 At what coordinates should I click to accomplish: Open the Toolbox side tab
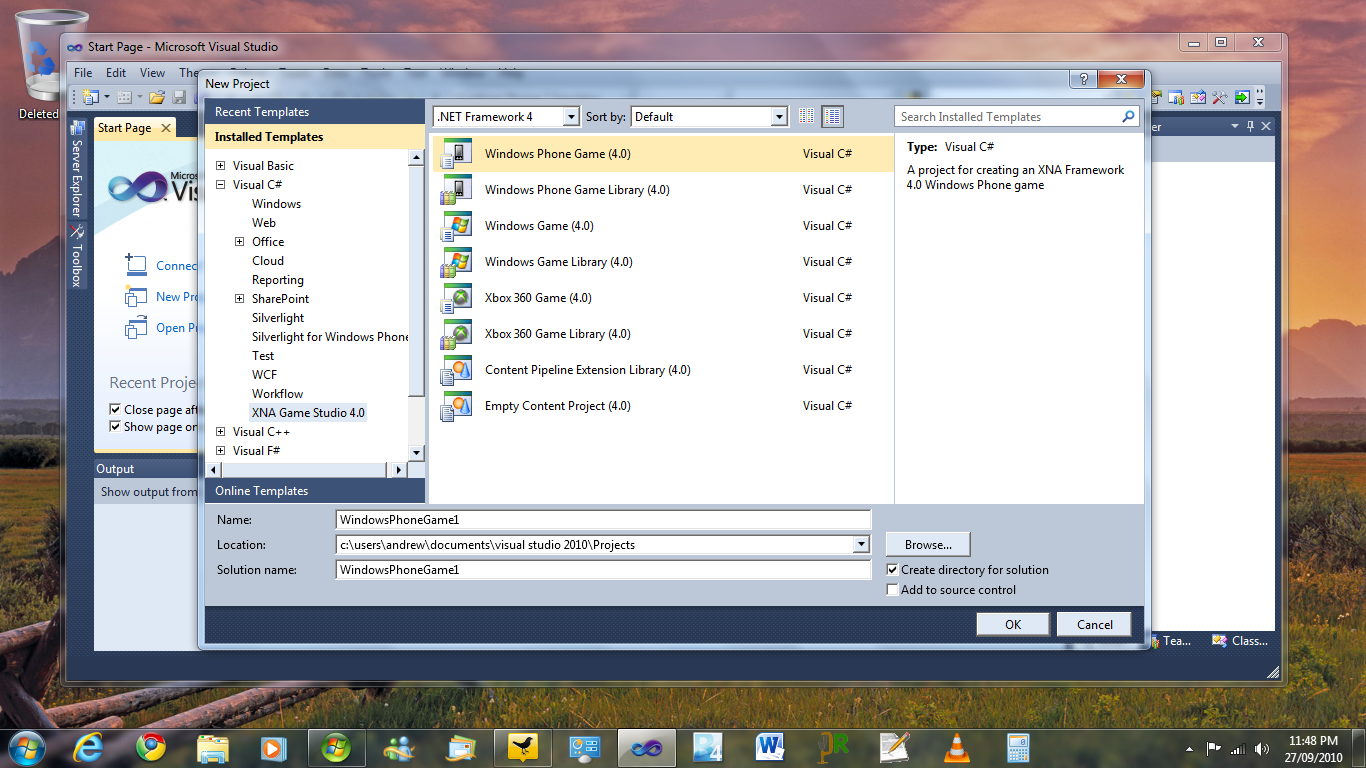76,257
